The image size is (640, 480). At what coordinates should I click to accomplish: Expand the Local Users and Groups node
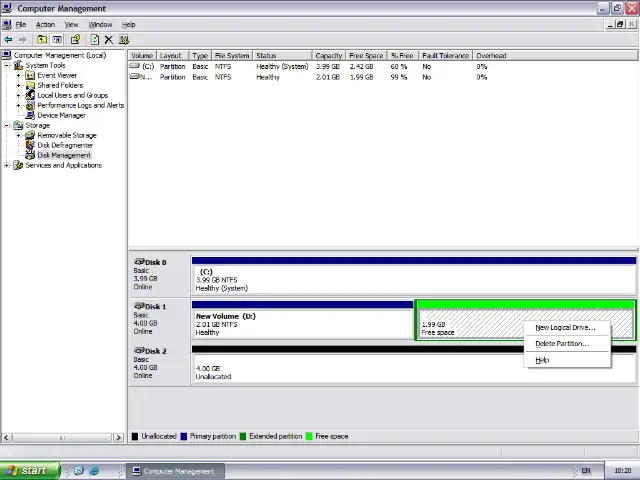click(18, 95)
